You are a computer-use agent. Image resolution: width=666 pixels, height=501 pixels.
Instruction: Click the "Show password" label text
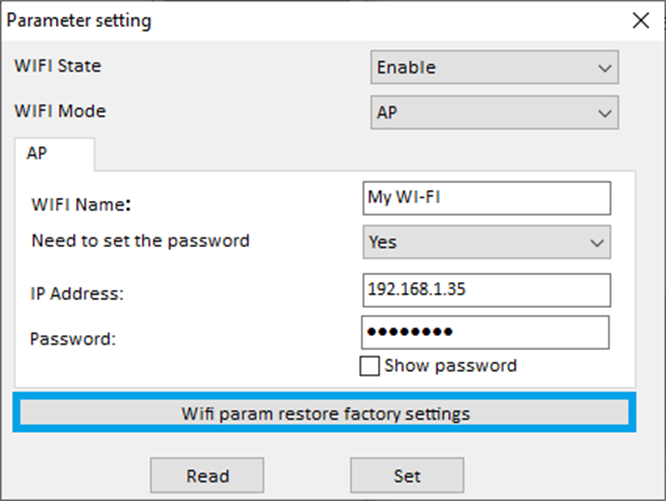pos(450,366)
